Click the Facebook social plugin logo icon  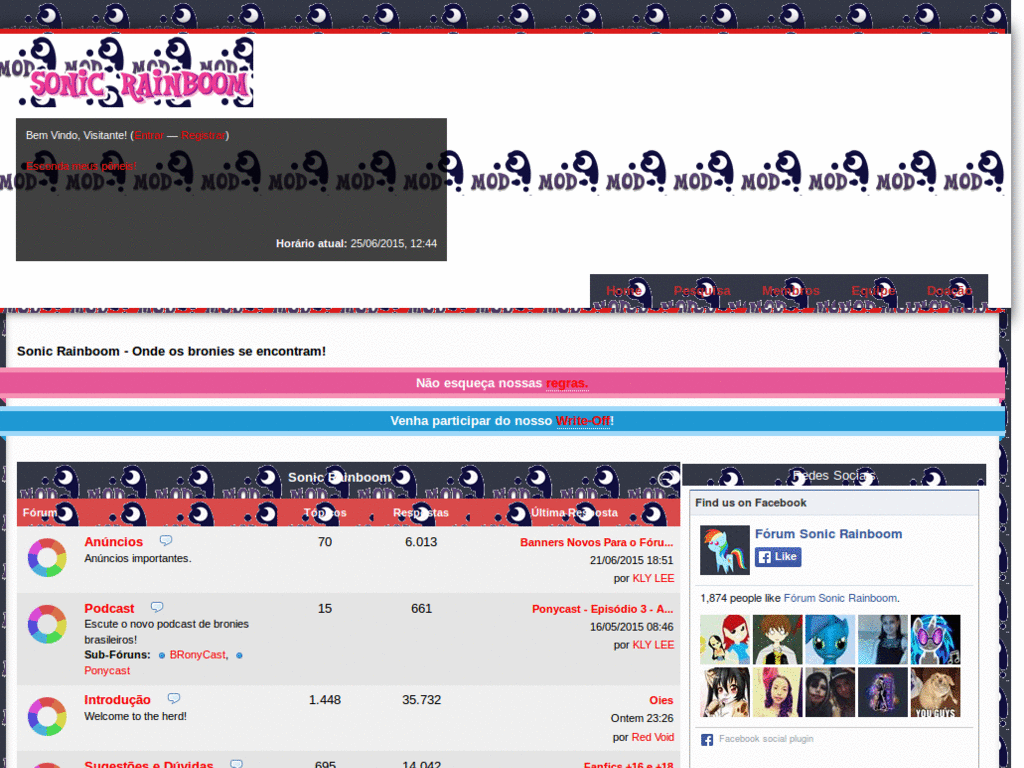click(707, 739)
